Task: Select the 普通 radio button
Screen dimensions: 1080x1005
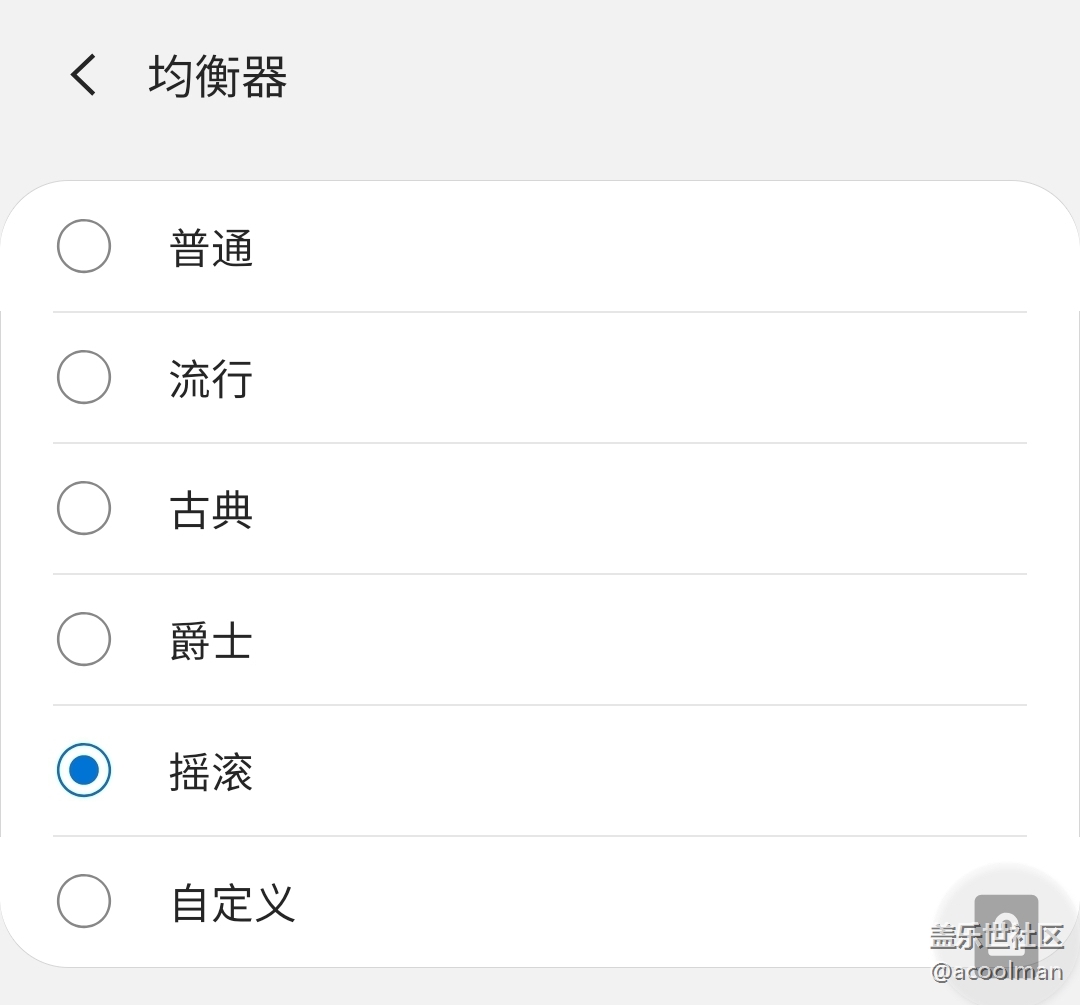Action: point(84,246)
